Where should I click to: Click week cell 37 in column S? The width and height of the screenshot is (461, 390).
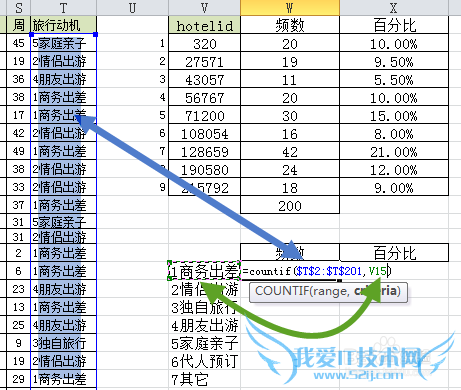pyautogui.click(x=18, y=205)
